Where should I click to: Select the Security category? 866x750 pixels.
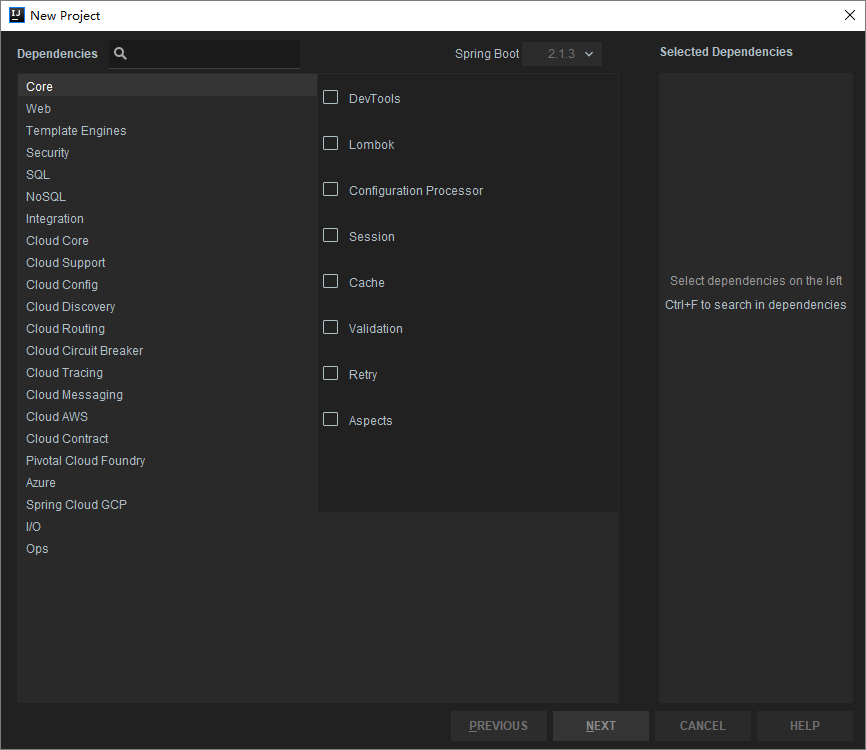point(167,153)
